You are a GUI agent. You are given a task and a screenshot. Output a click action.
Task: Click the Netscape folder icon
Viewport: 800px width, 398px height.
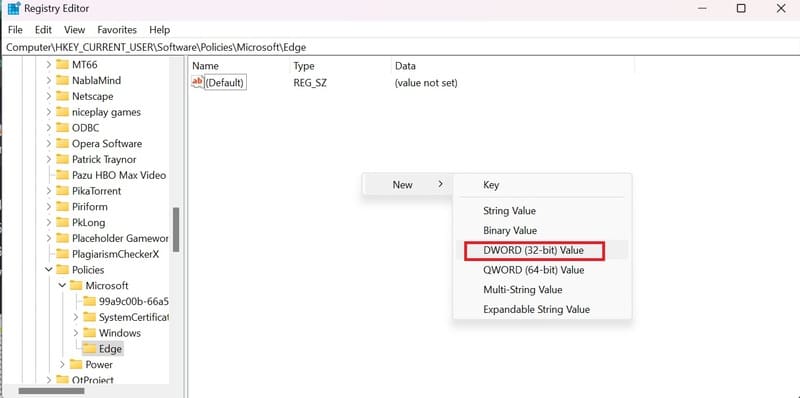62,96
